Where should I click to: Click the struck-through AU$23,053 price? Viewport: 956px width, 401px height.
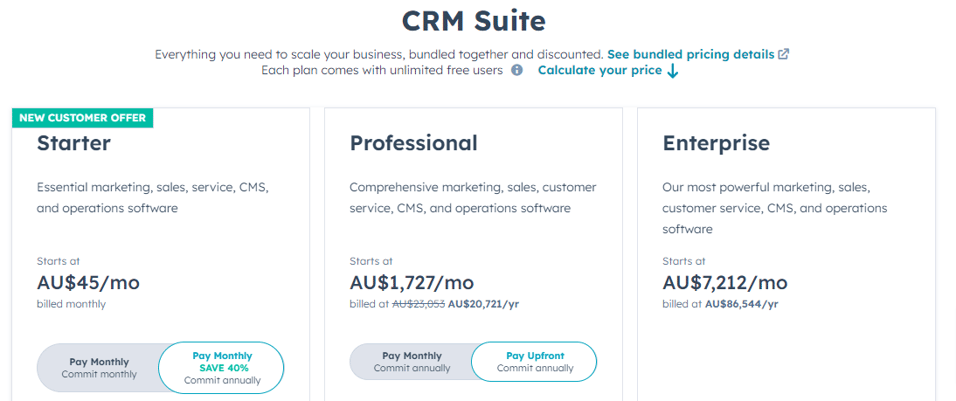418,304
